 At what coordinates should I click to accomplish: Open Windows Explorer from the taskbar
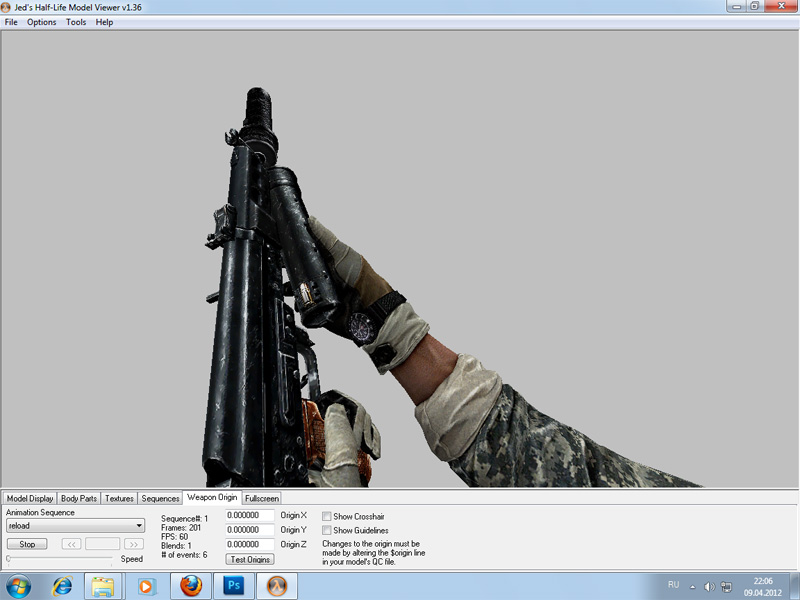click(103, 586)
